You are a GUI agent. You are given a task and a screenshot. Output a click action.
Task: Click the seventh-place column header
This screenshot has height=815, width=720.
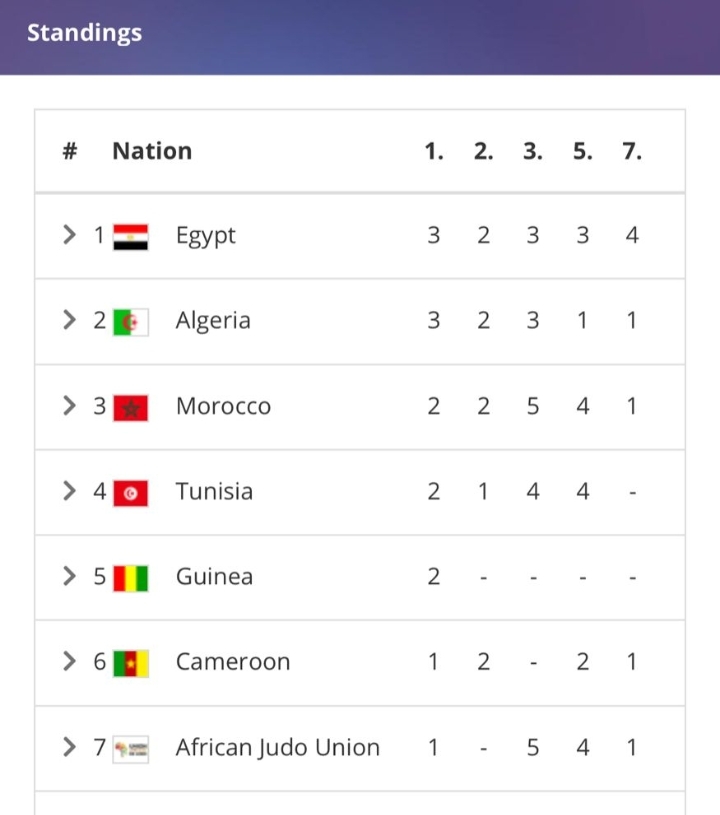(632, 152)
